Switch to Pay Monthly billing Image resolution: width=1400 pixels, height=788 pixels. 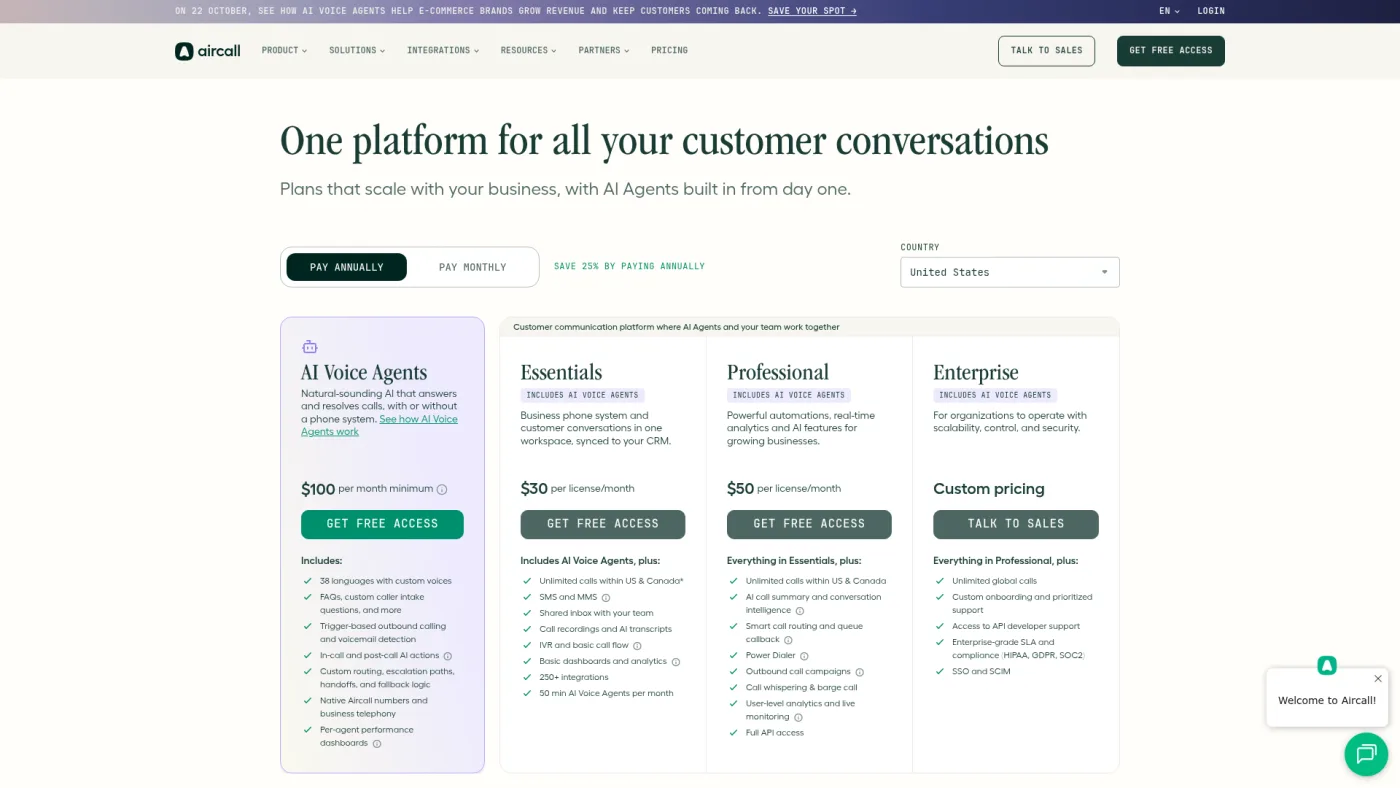473,267
